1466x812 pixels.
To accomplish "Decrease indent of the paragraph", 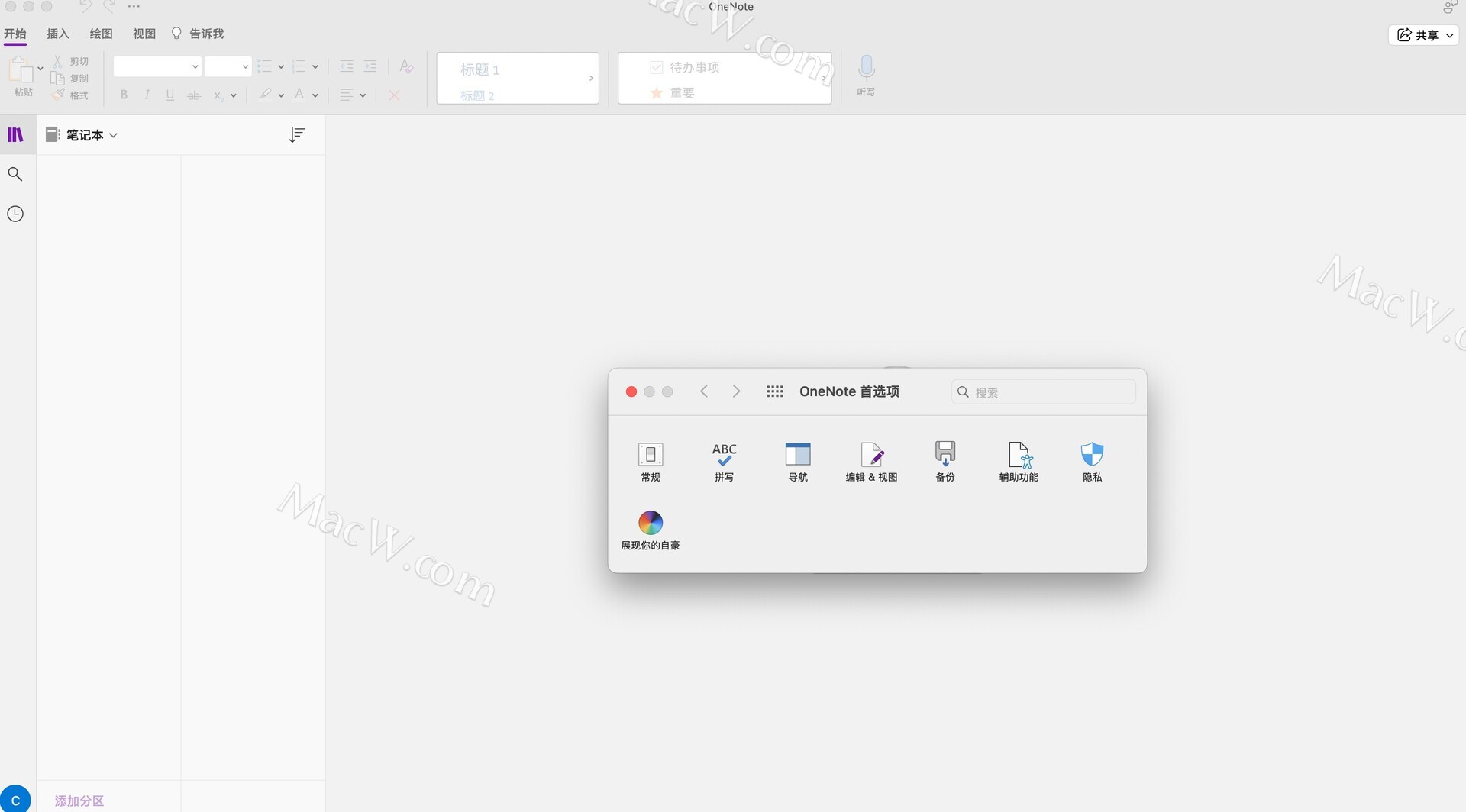I will (347, 66).
